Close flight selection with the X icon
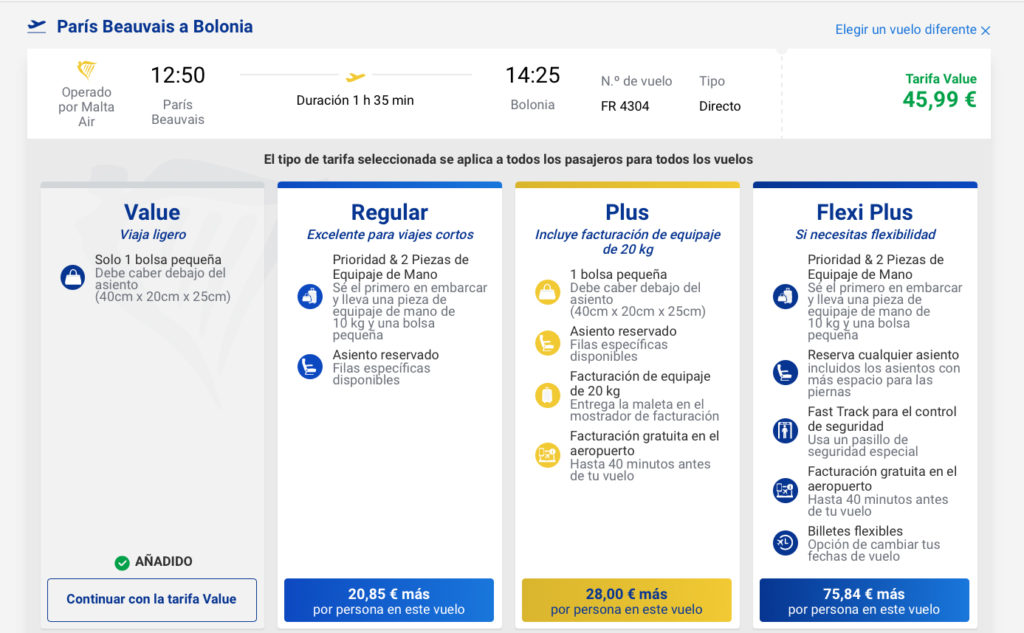Screen dimensions: 1024x633 pyautogui.click(x=985, y=31)
